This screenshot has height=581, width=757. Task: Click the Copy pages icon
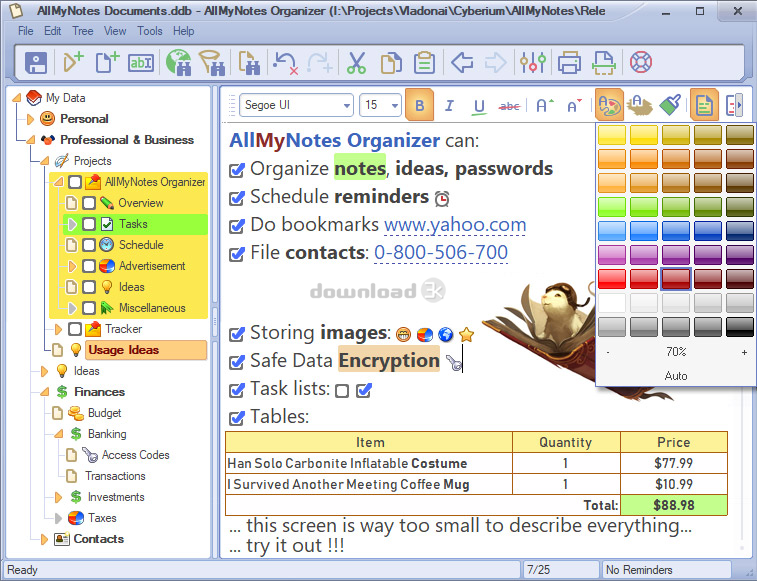pos(391,63)
